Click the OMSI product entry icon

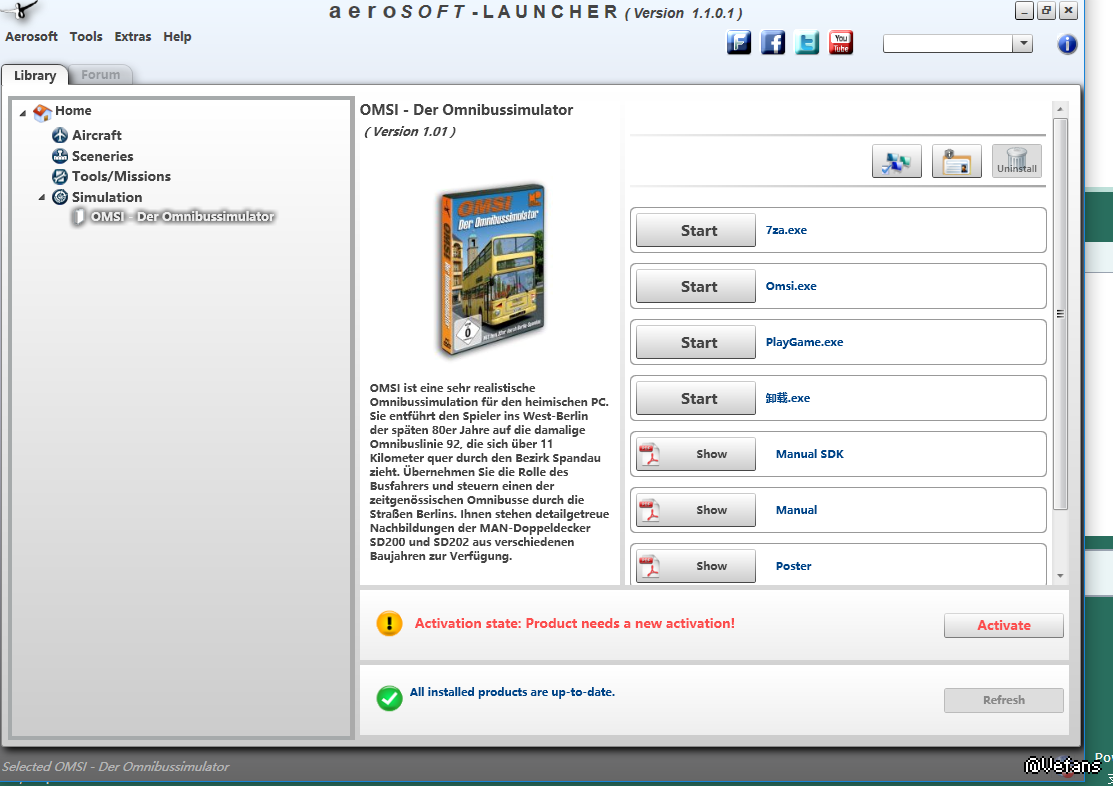pyautogui.click(x=79, y=217)
